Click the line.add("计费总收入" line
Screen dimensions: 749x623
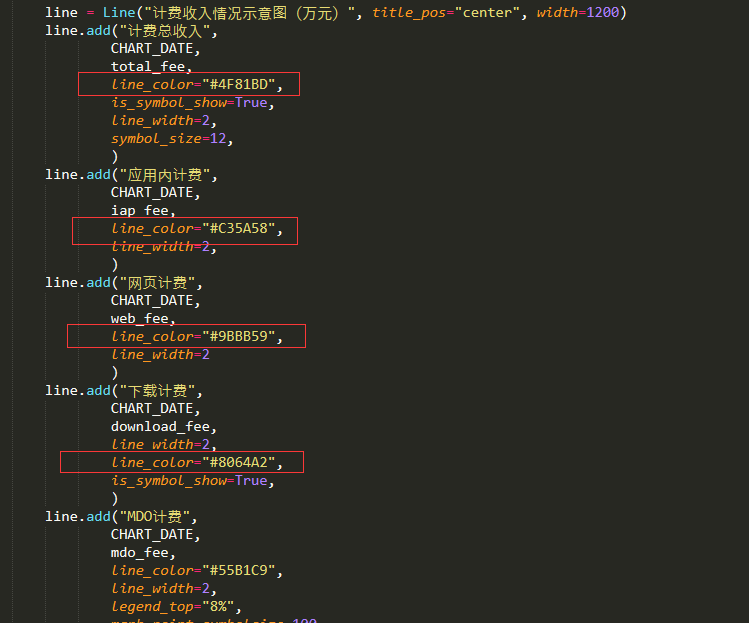tap(131, 31)
